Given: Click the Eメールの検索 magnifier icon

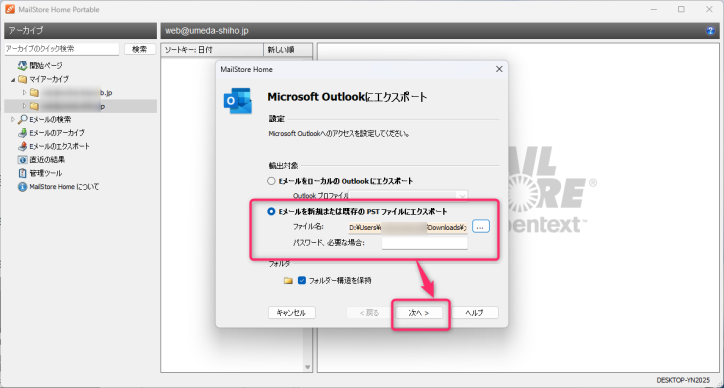Looking at the screenshot, I should 22,120.
